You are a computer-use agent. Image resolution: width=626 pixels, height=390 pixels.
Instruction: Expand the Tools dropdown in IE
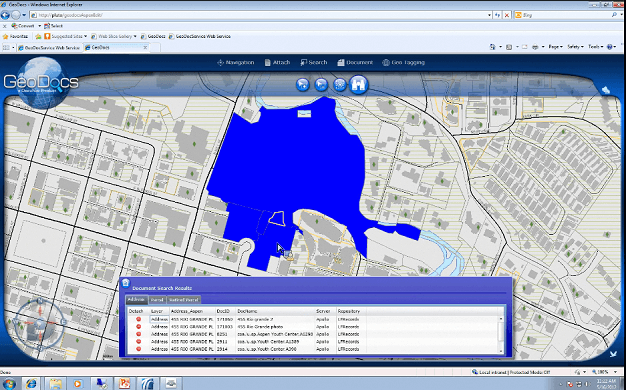595,47
